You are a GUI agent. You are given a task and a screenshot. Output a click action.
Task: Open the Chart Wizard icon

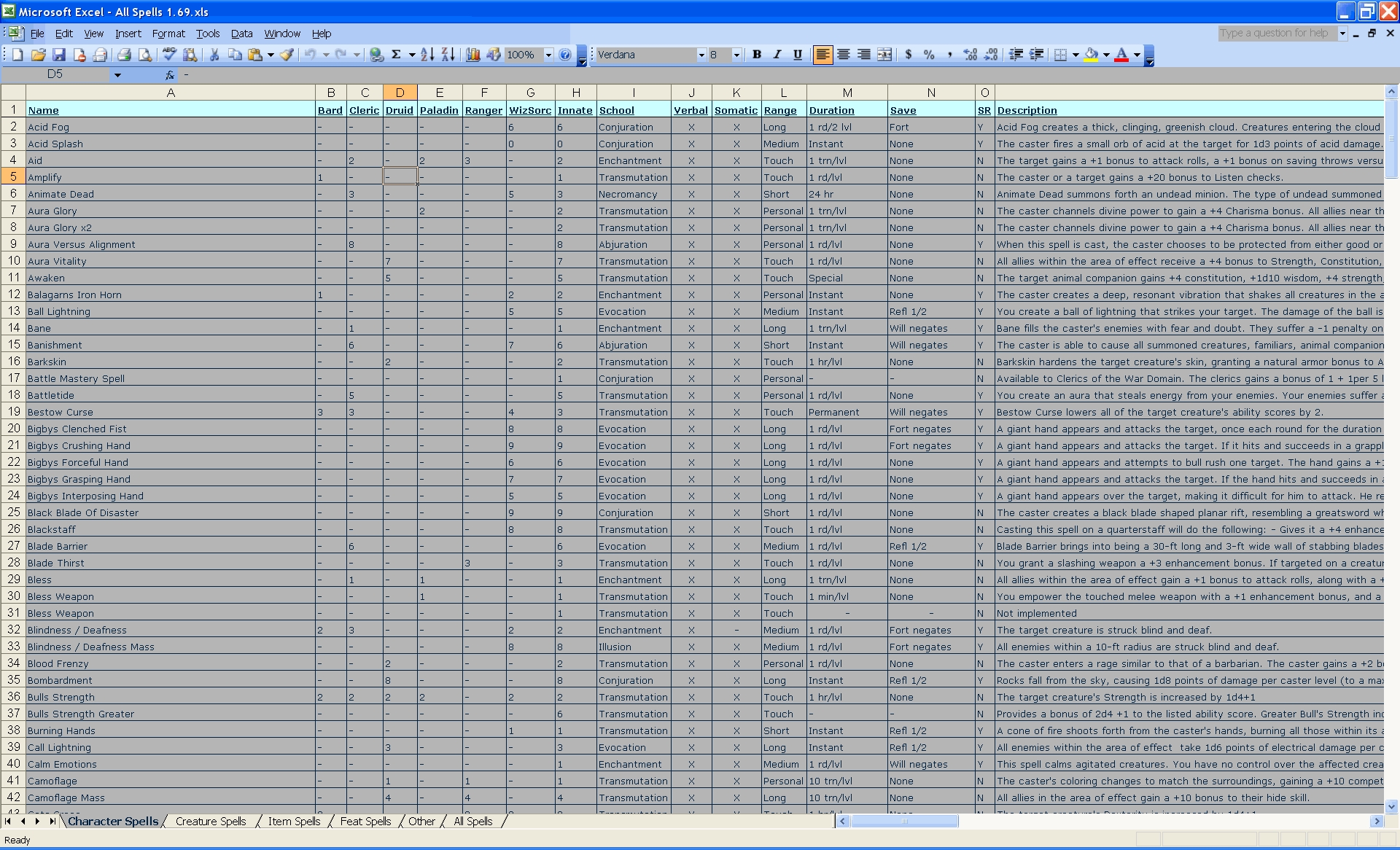click(472, 55)
